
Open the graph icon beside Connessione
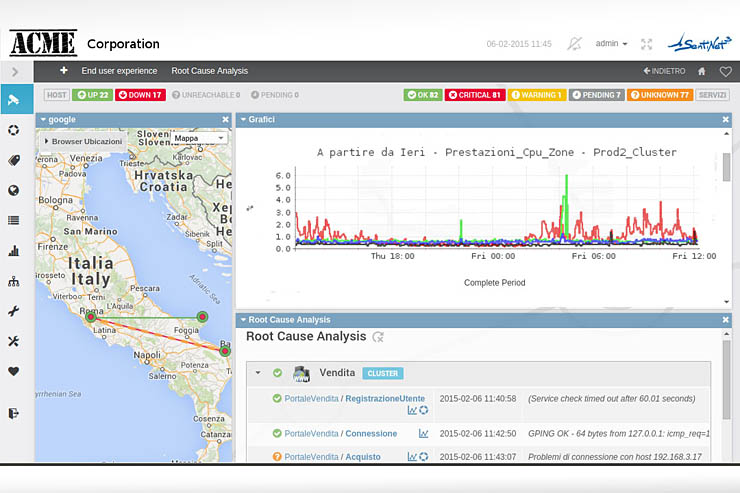(x=423, y=433)
